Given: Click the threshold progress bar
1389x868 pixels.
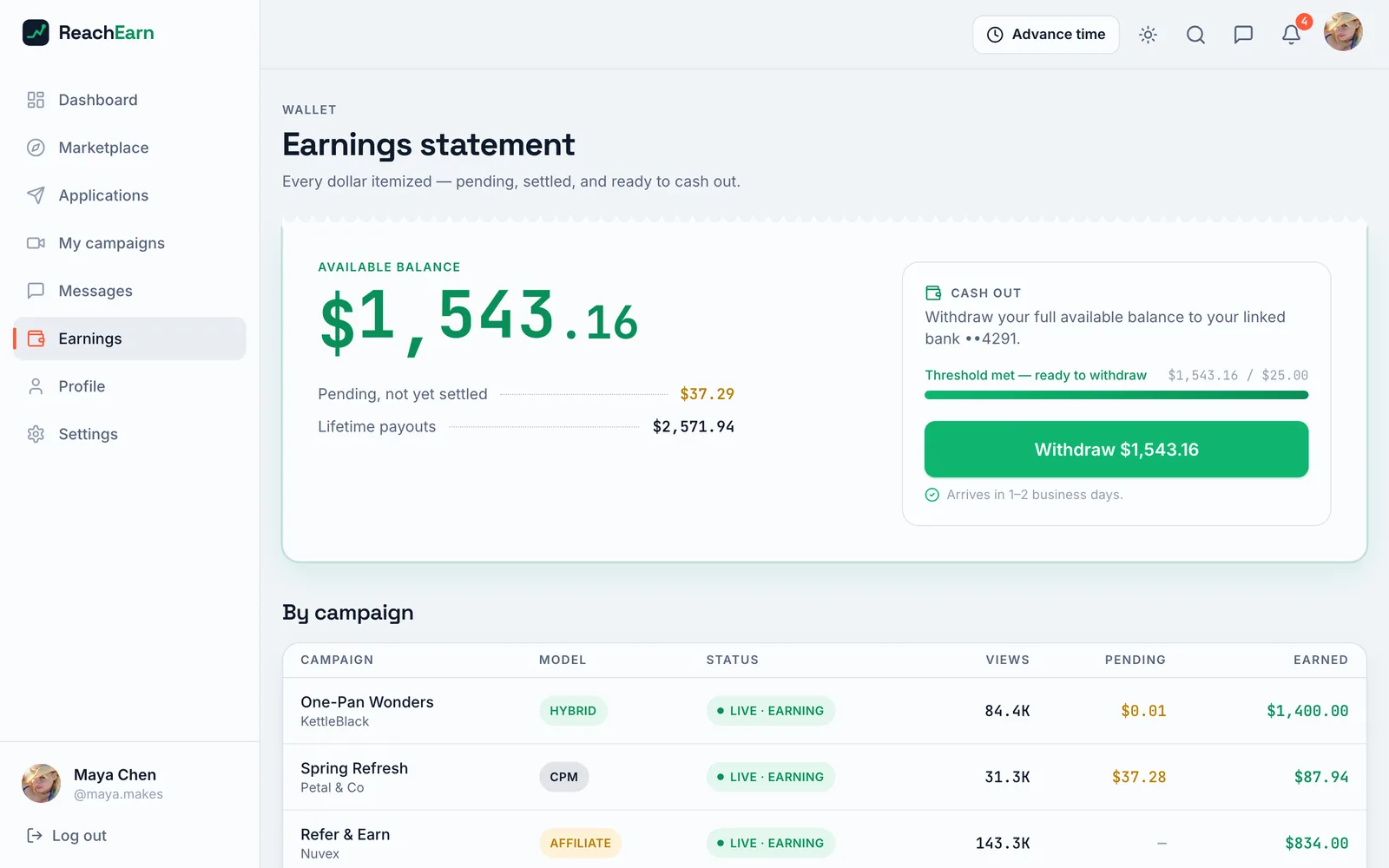Looking at the screenshot, I should tap(1116, 395).
